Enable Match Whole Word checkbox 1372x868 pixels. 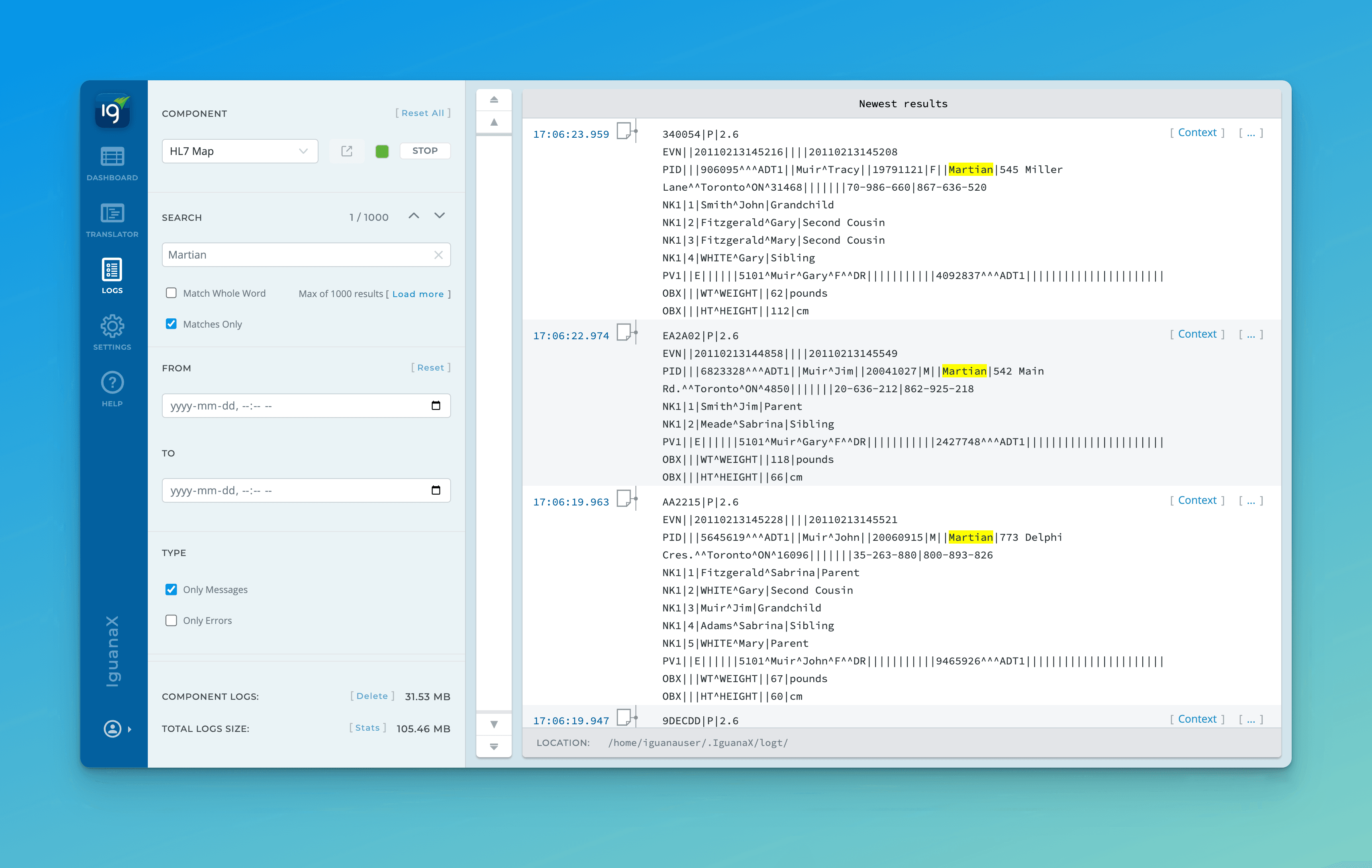[x=171, y=293]
